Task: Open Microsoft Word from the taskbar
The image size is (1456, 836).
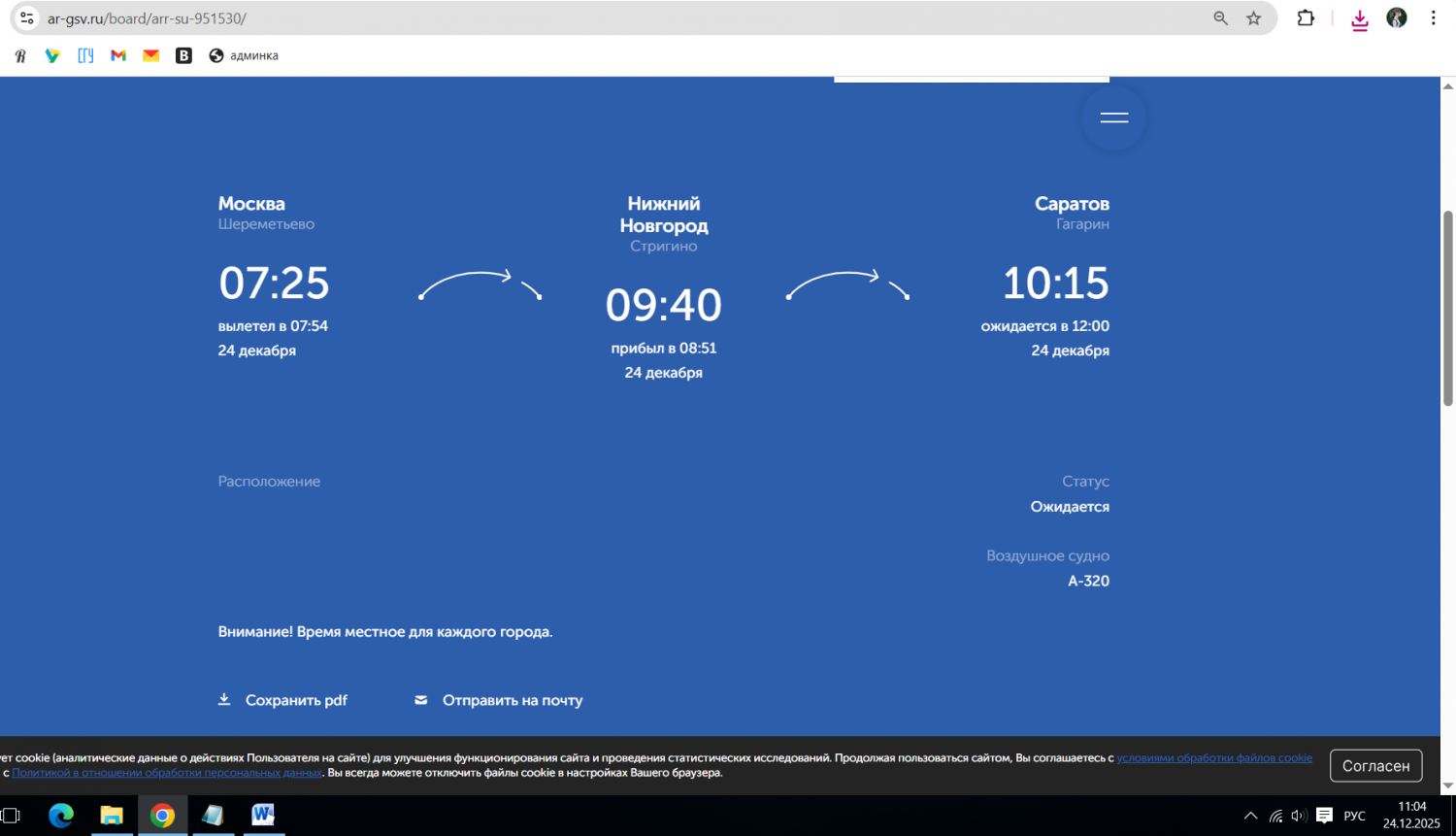Action: [263, 815]
